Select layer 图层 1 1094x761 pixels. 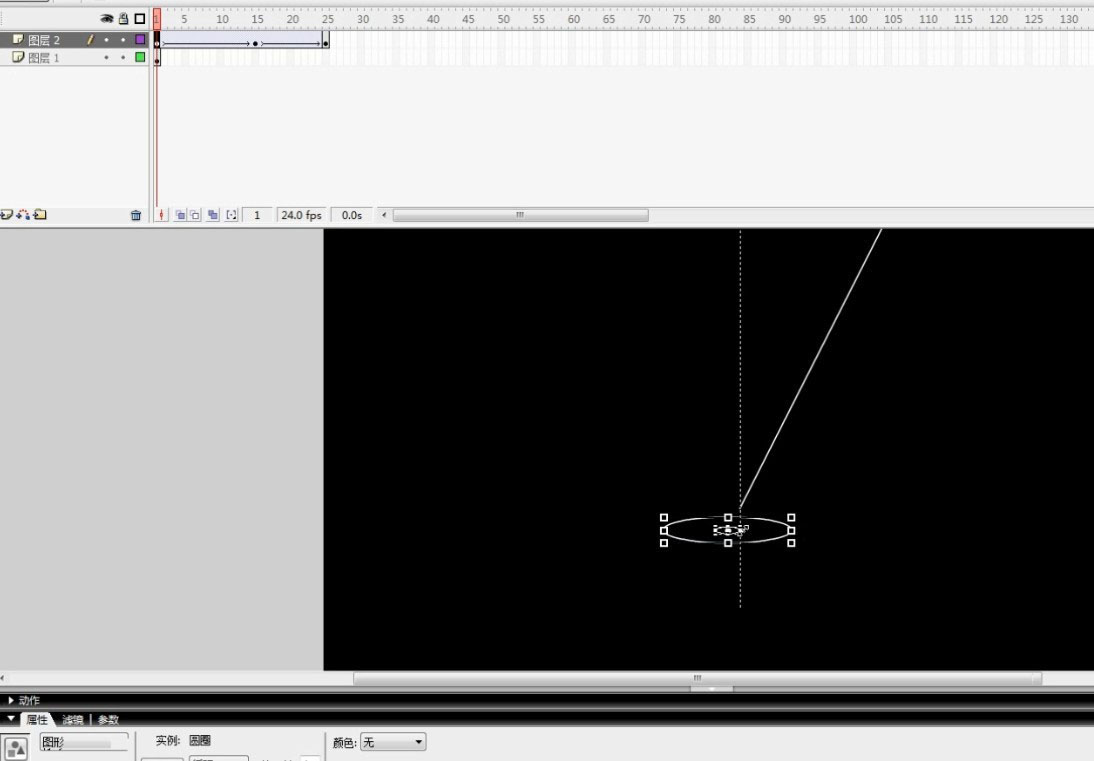pos(44,58)
